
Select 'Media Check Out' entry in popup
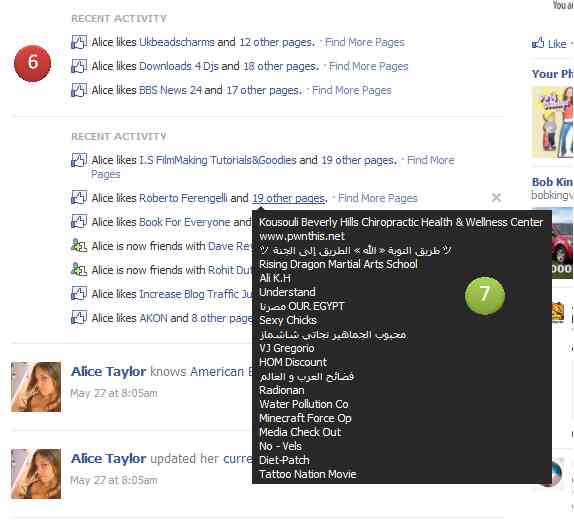(300, 432)
